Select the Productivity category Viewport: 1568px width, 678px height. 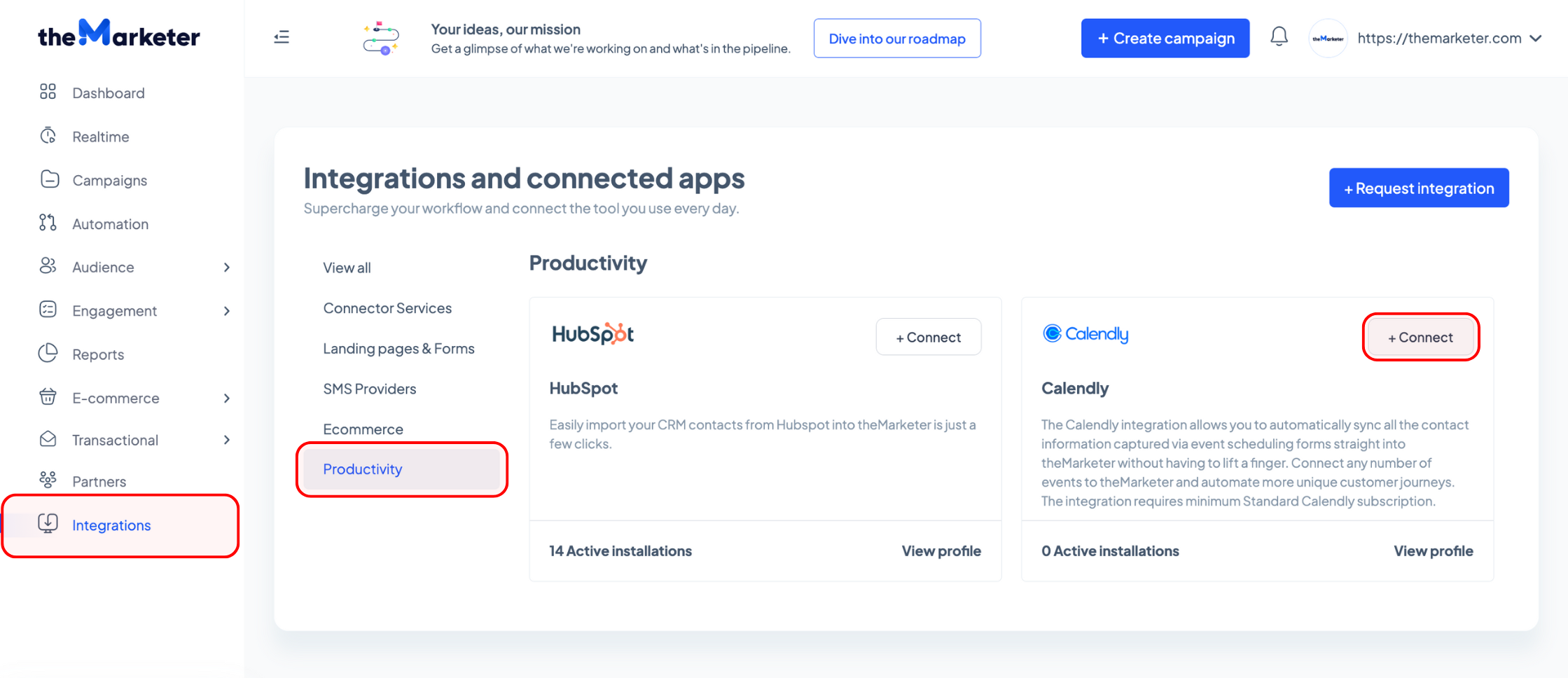point(402,469)
